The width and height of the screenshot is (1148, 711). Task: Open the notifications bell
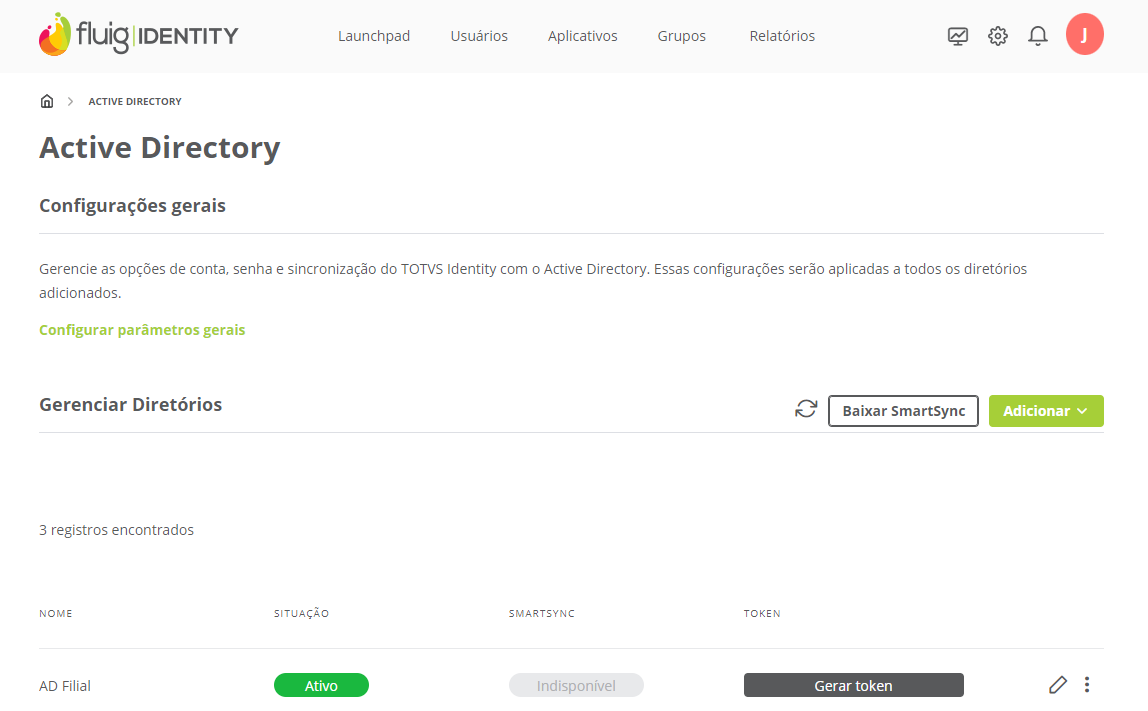click(x=1037, y=36)
